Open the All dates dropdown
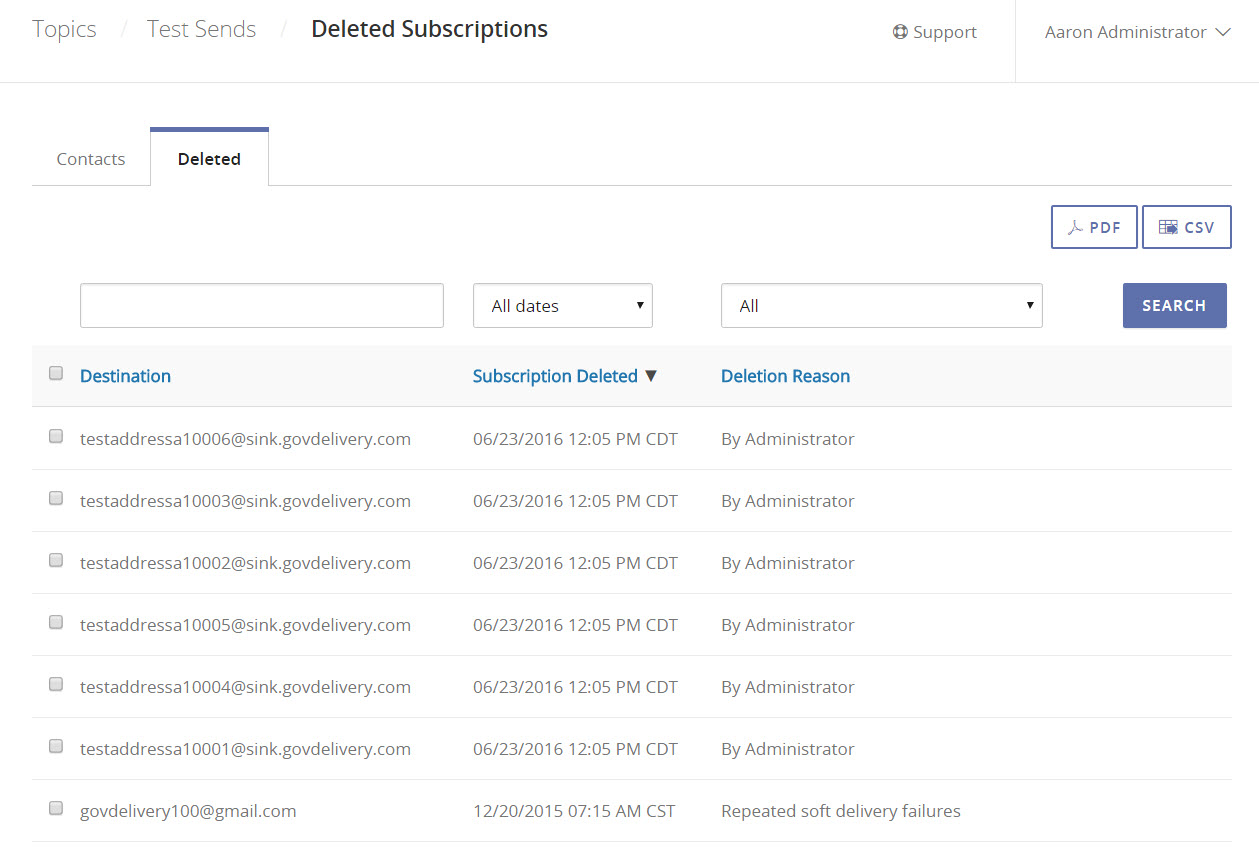The height and width of the screenshot is (850, 1259). pyautogui.click(x=562, y=306)
